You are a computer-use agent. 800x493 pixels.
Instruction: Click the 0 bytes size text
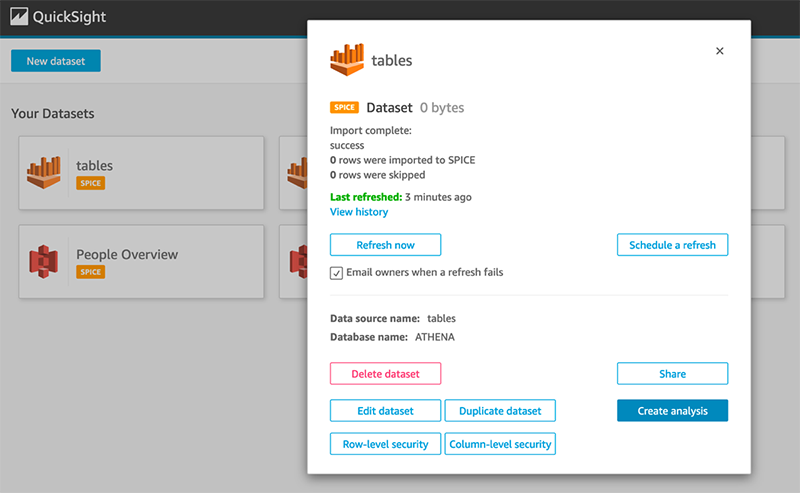click(442, 108)
